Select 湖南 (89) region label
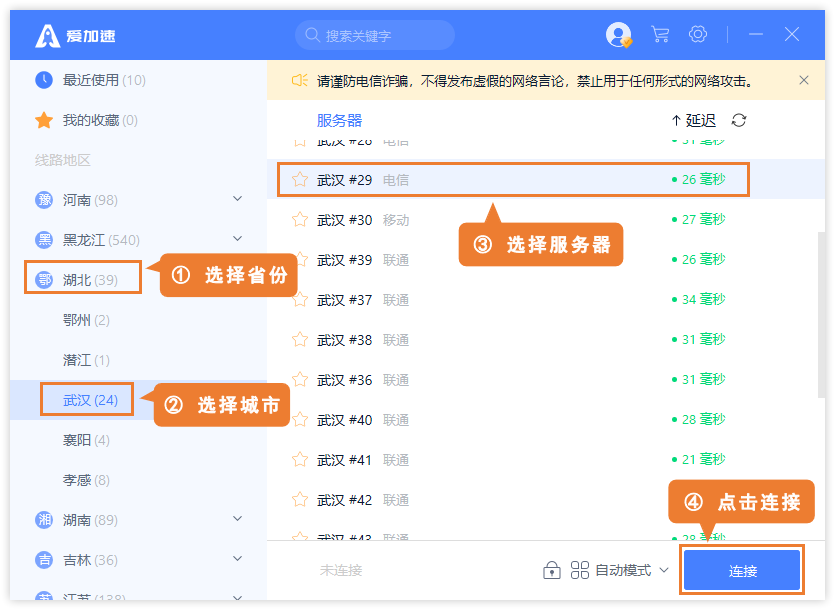 coord(90,519)
